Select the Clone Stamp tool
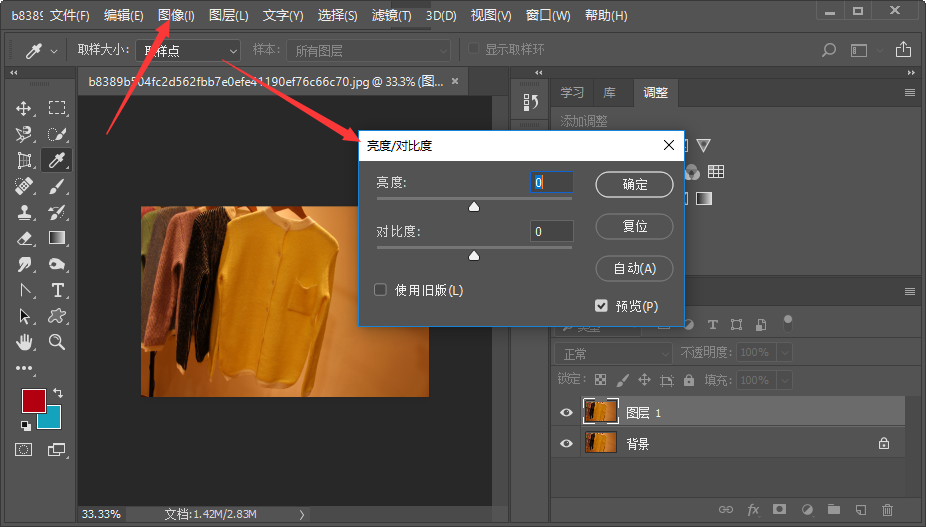 (24, 212)
